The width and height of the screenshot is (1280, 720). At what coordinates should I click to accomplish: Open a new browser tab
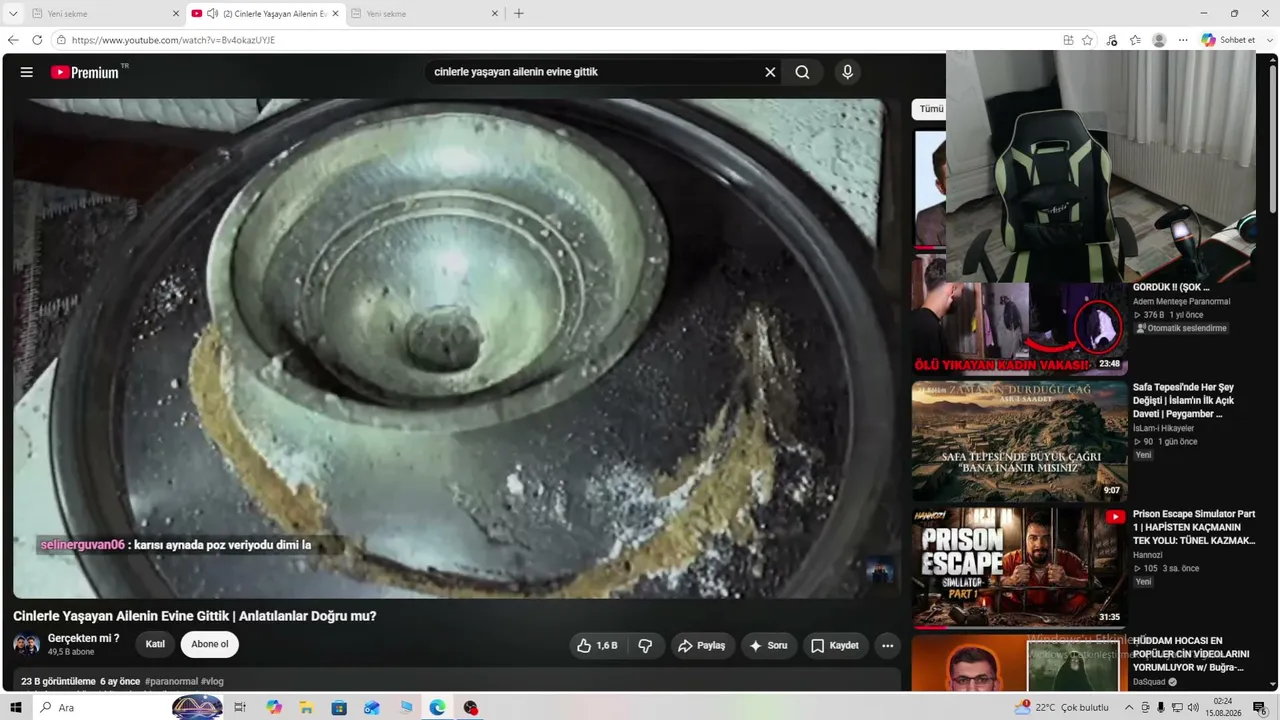[518, 14]
